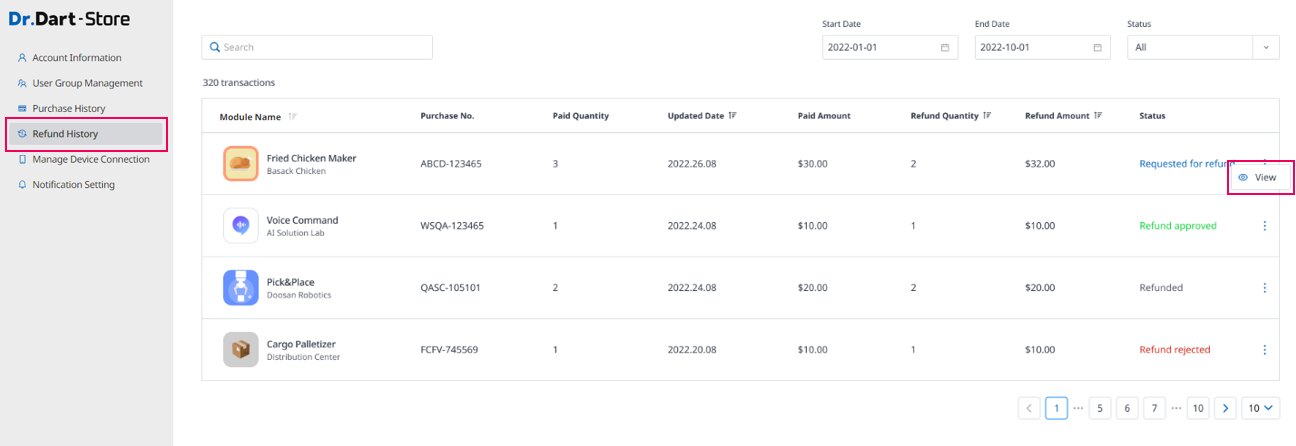Select View from the row context menu
The width and height of the screenshot is (1296, 446).
coord(1261,177)
